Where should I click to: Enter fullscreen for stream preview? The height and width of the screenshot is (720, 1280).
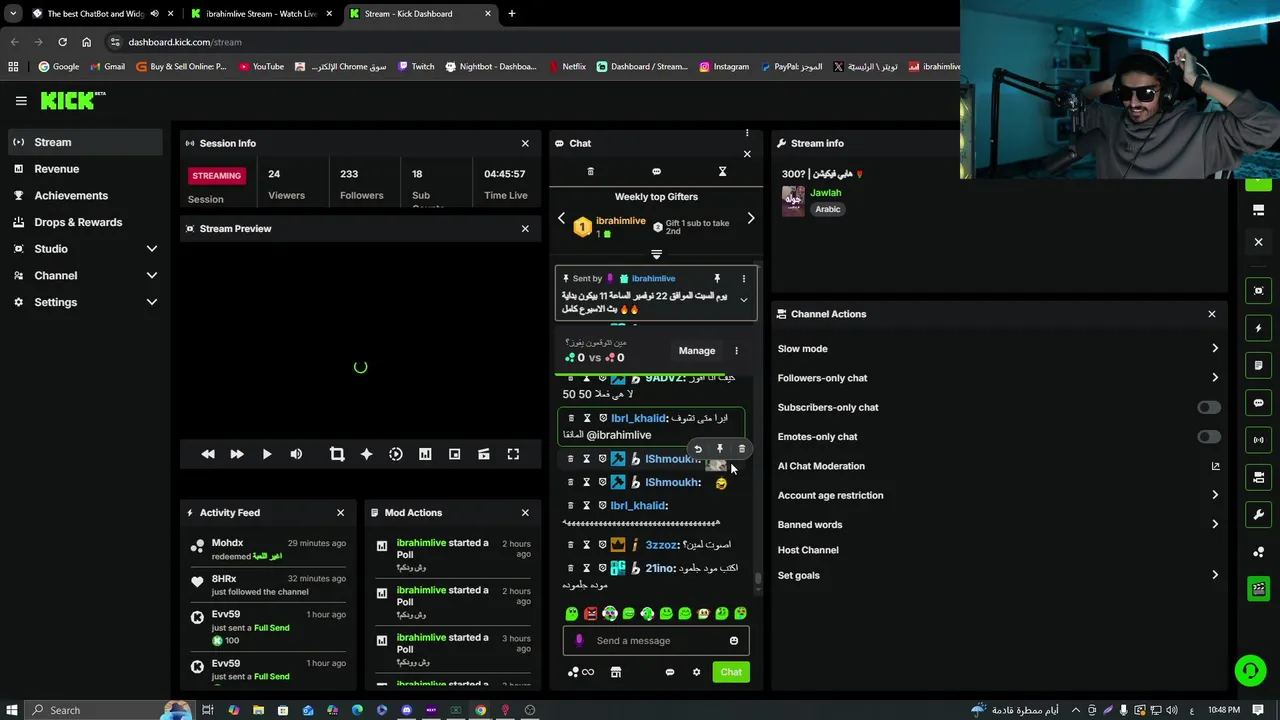pos(513,454)
